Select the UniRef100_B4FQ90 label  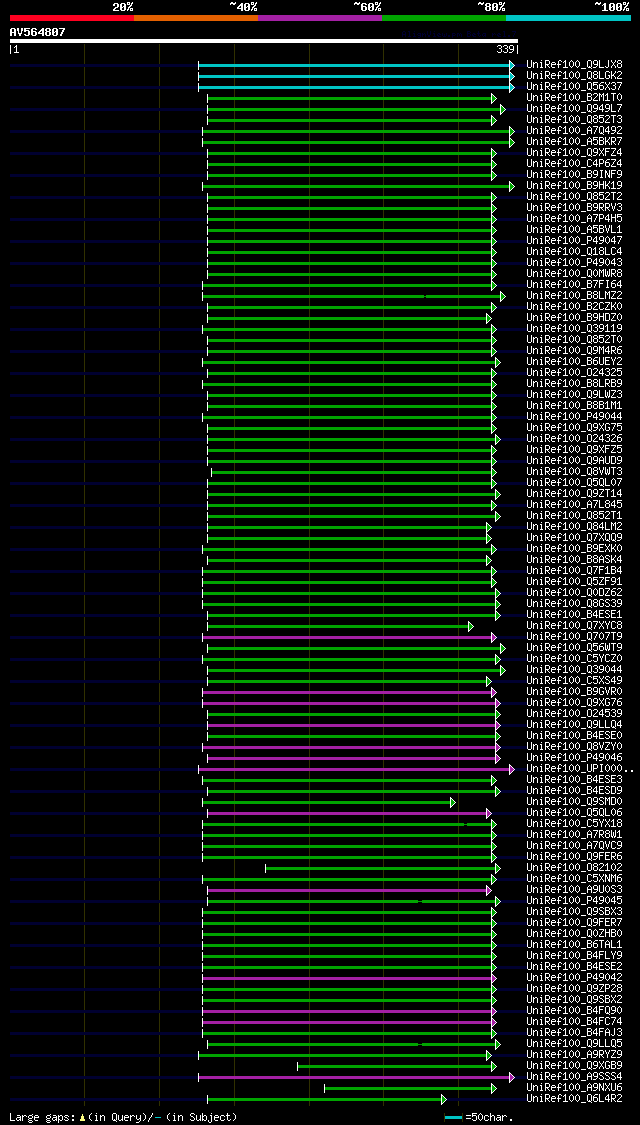pyautogui.click(x=574, y=1010)
